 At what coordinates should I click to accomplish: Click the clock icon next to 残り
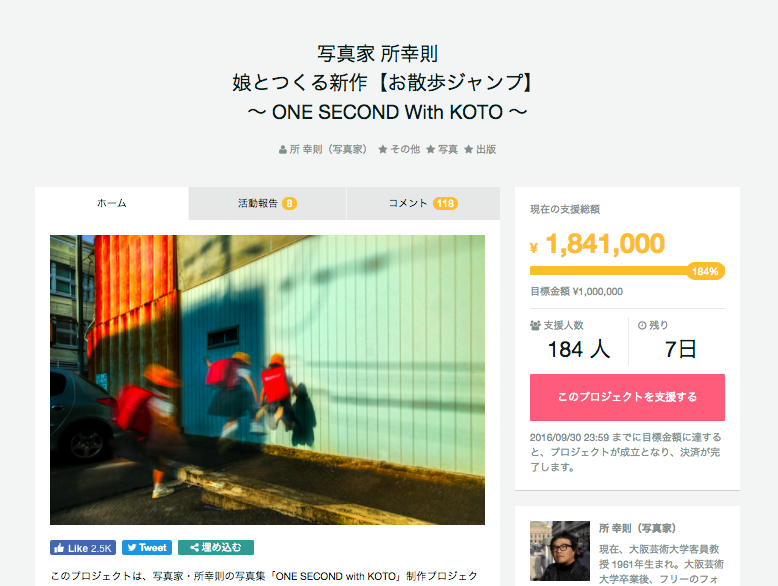point(642,326)
